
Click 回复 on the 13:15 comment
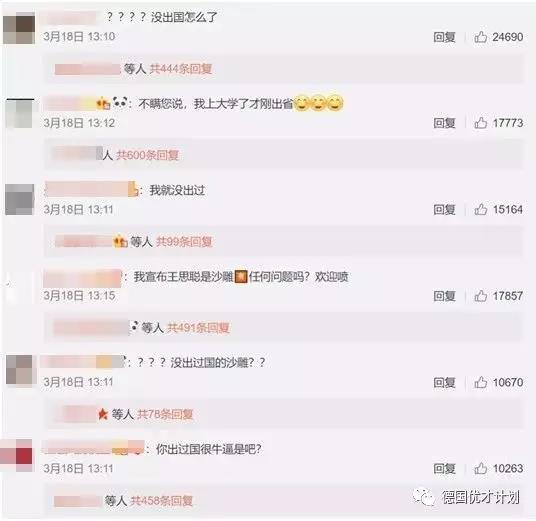point(444,296)
